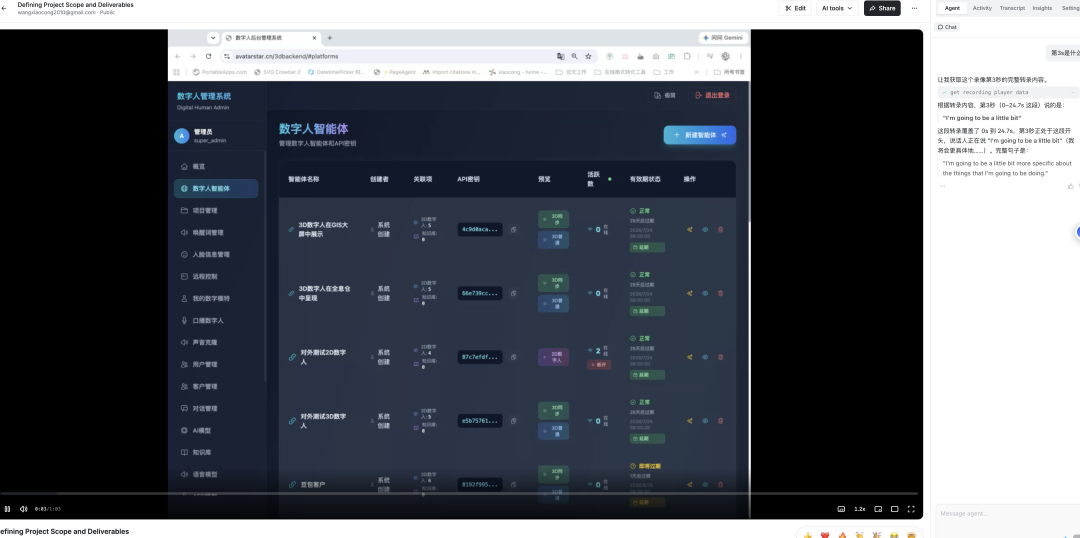Go back using the top-left arrow
This screenshot has width=1080, height=538.
3,8
